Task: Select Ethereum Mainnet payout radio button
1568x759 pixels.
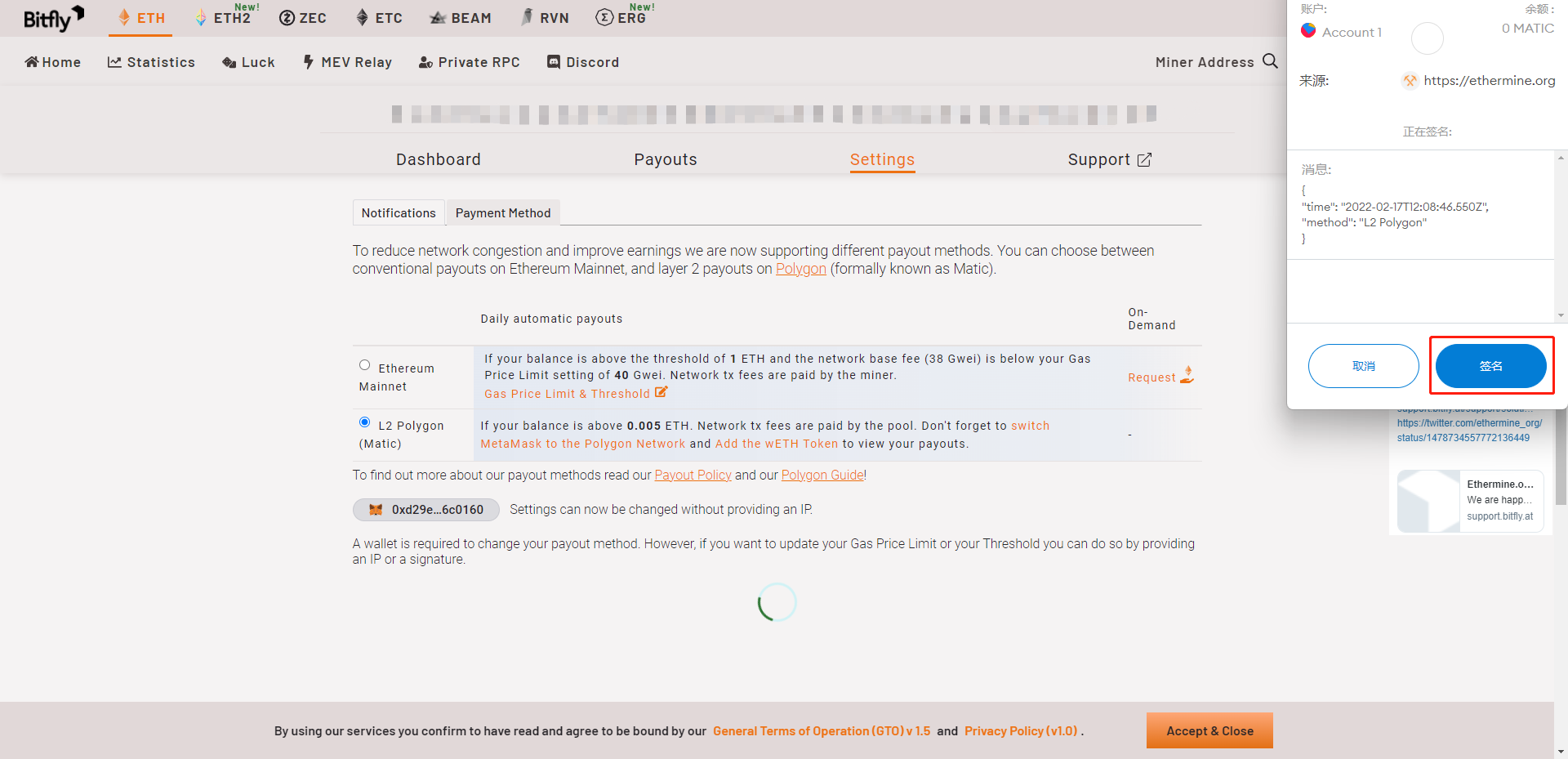Action: (364, 365)
